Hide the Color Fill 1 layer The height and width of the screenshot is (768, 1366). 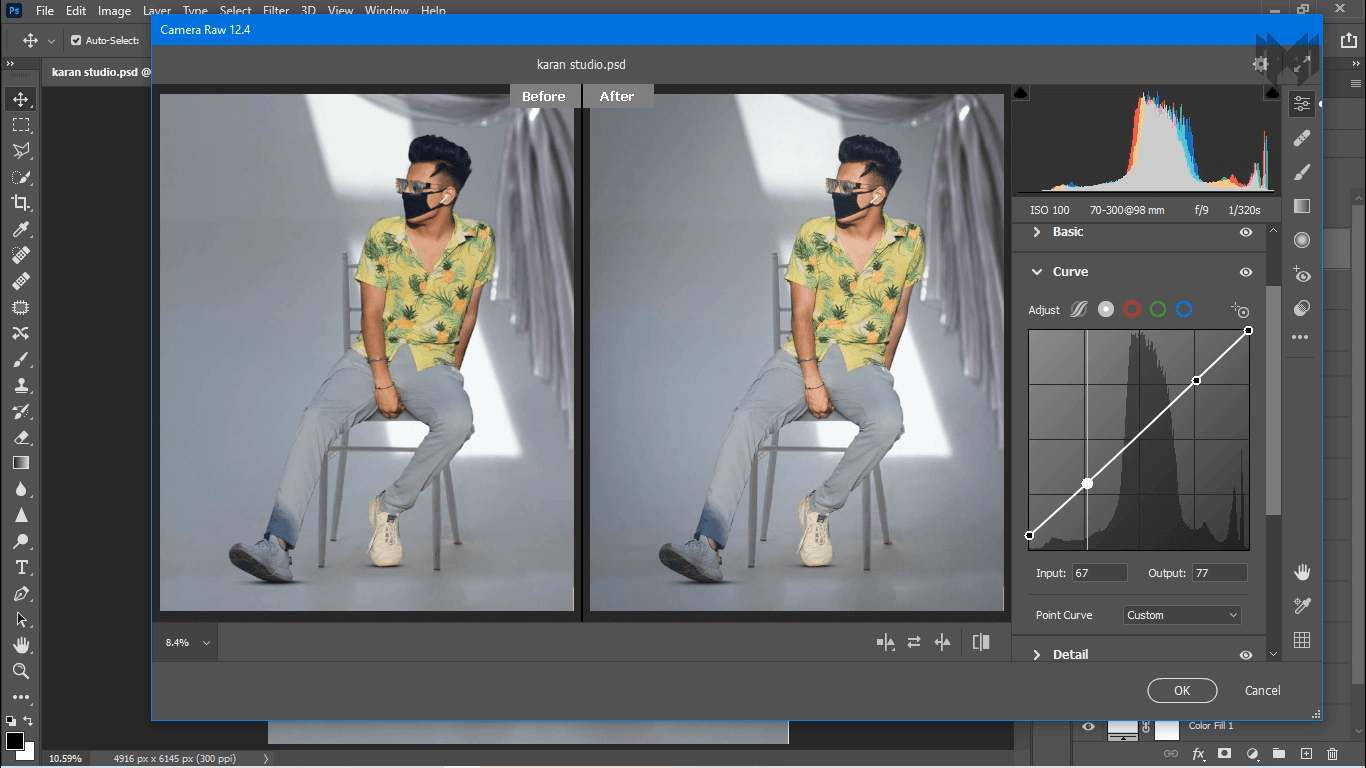point(1089,727)
